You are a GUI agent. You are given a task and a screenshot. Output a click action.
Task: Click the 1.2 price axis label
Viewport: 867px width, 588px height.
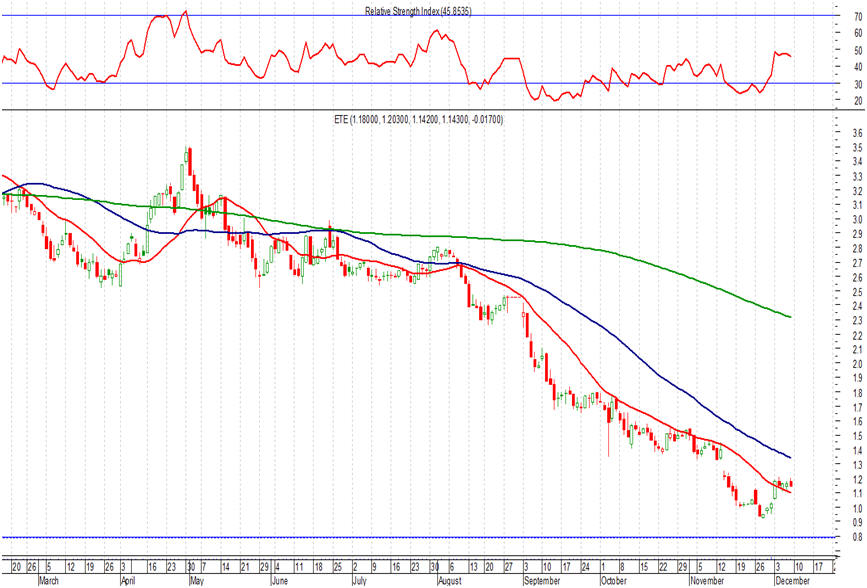pos(858,480)
